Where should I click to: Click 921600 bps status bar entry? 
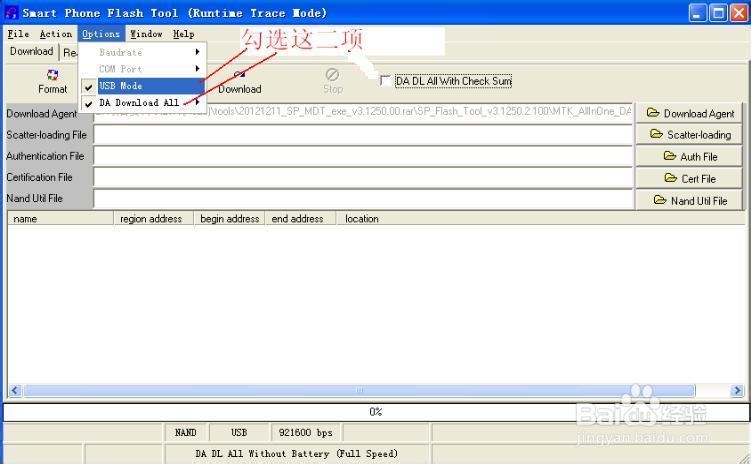pyautogui.click(x=306, y=432)
